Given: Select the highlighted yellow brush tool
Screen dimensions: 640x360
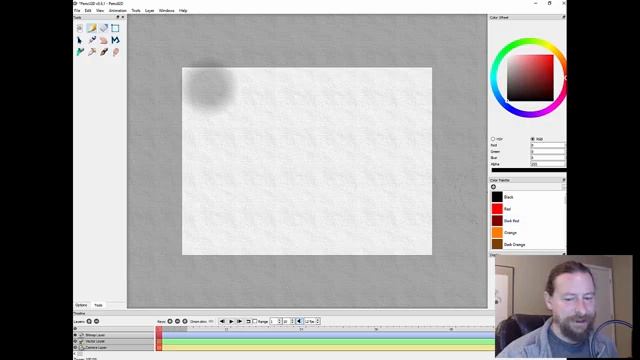Looking at the screenshot, I should (x=91, y=28).
